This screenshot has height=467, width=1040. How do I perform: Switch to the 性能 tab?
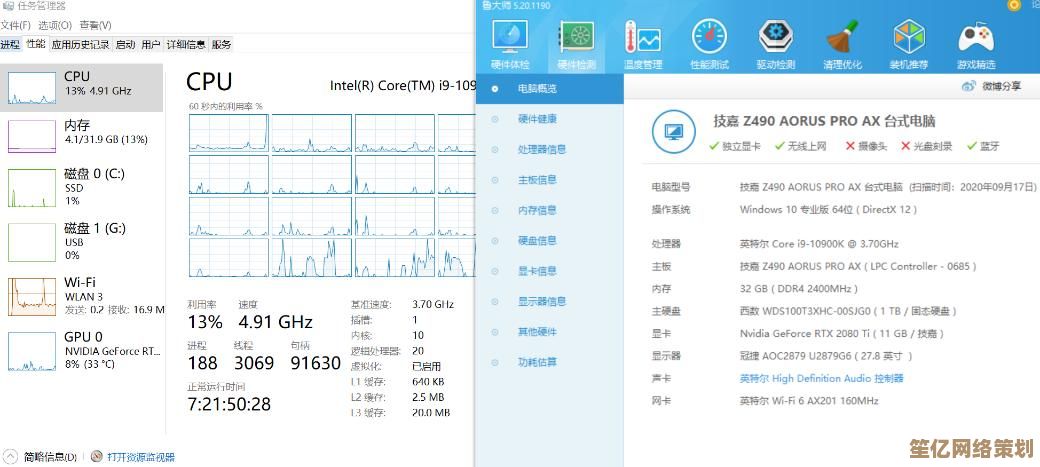36,44
